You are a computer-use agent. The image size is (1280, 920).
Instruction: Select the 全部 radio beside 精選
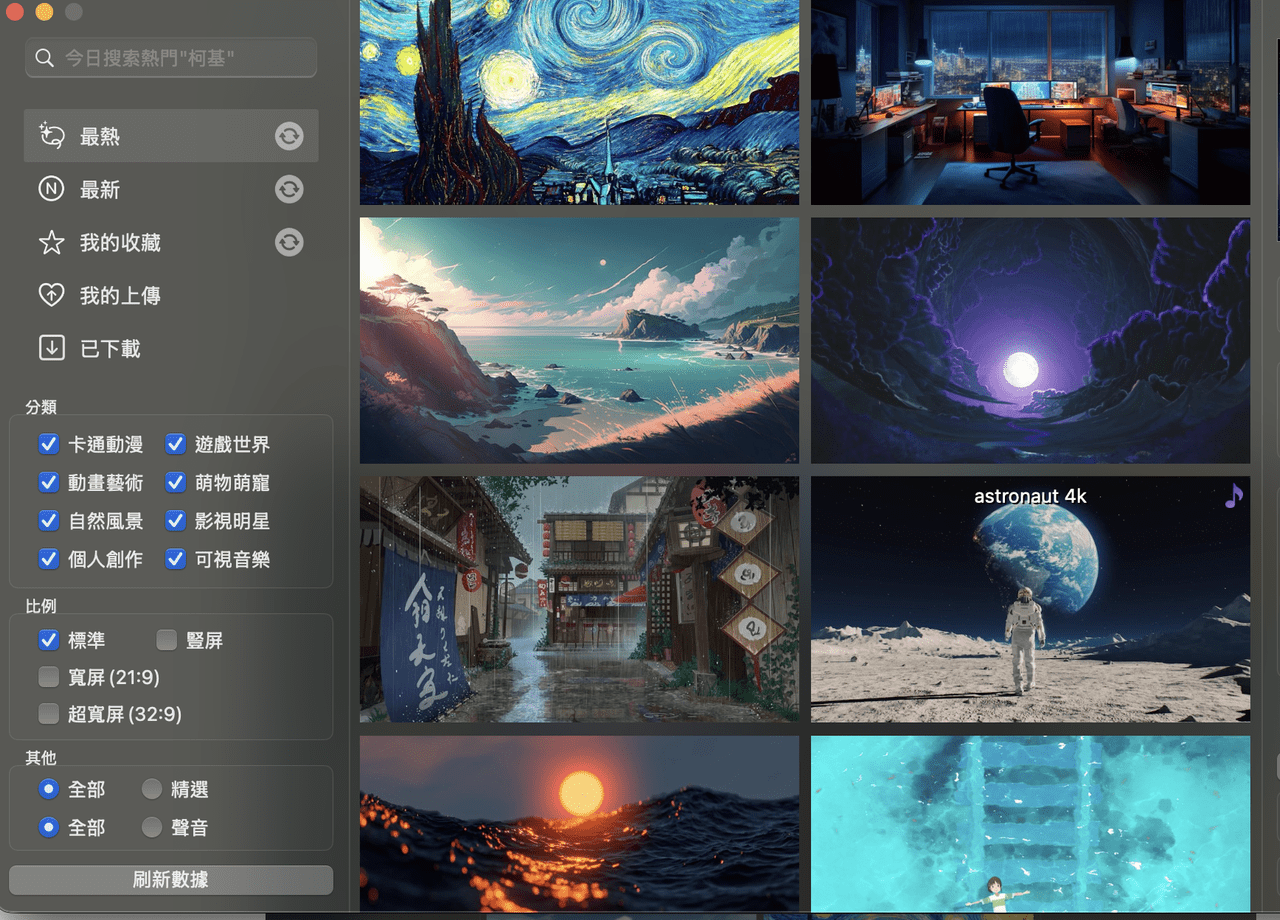48,789
